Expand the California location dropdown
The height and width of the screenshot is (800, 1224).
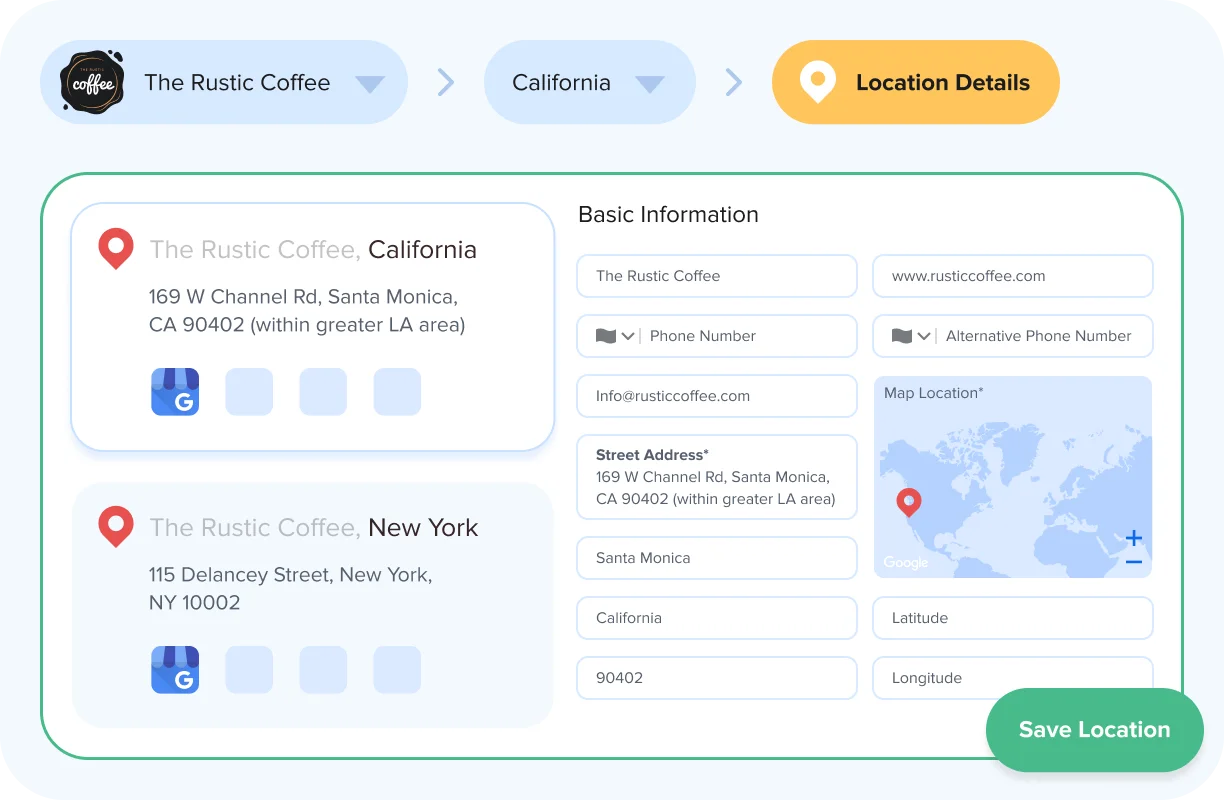650,84
